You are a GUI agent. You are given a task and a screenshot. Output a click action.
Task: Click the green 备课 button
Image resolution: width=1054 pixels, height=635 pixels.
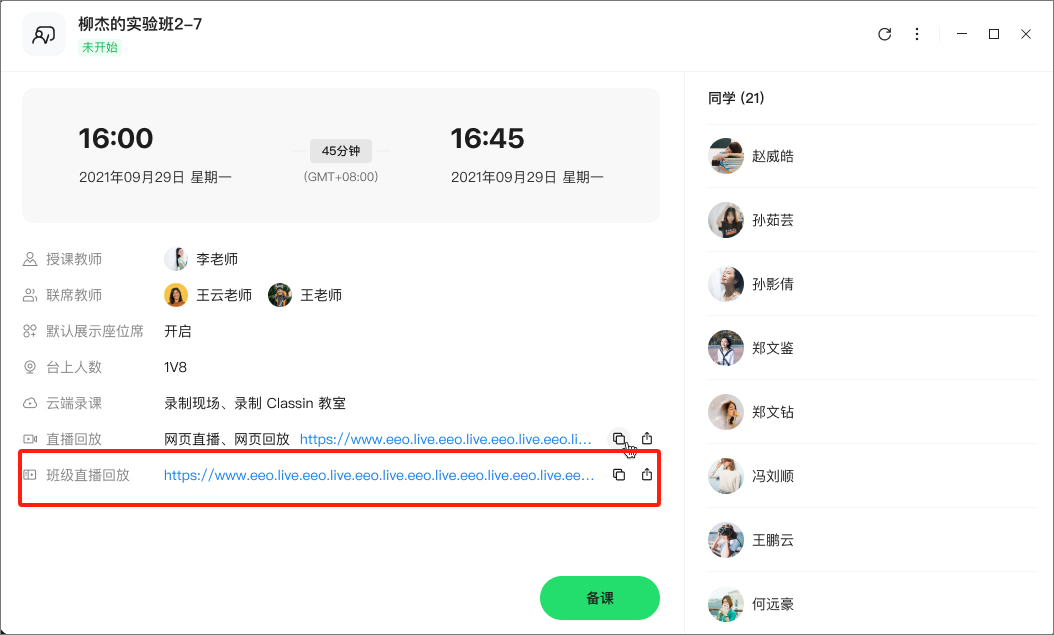click(600, 598)
